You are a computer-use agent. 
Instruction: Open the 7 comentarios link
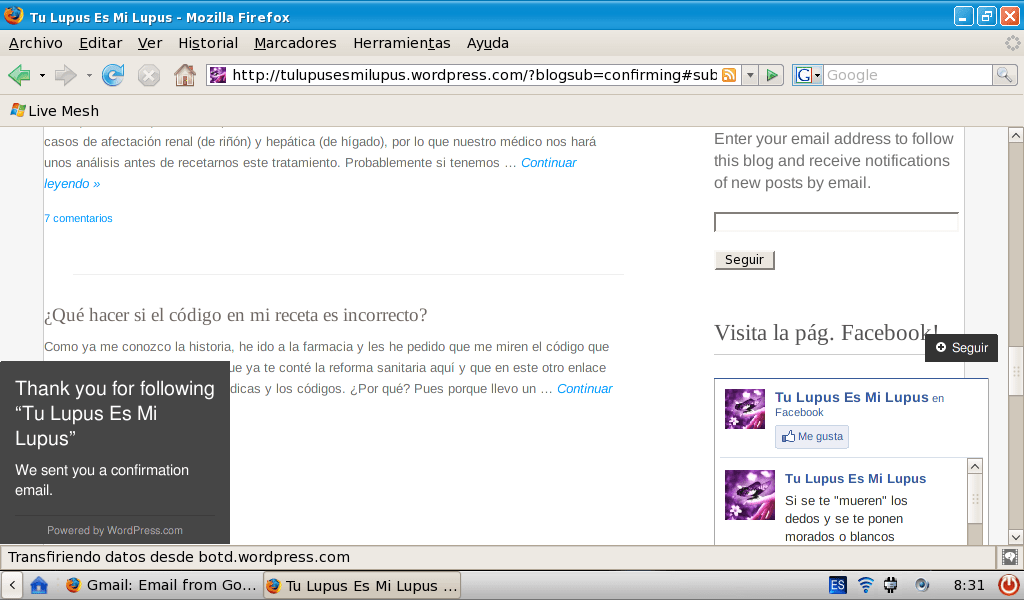click(78, 218)
